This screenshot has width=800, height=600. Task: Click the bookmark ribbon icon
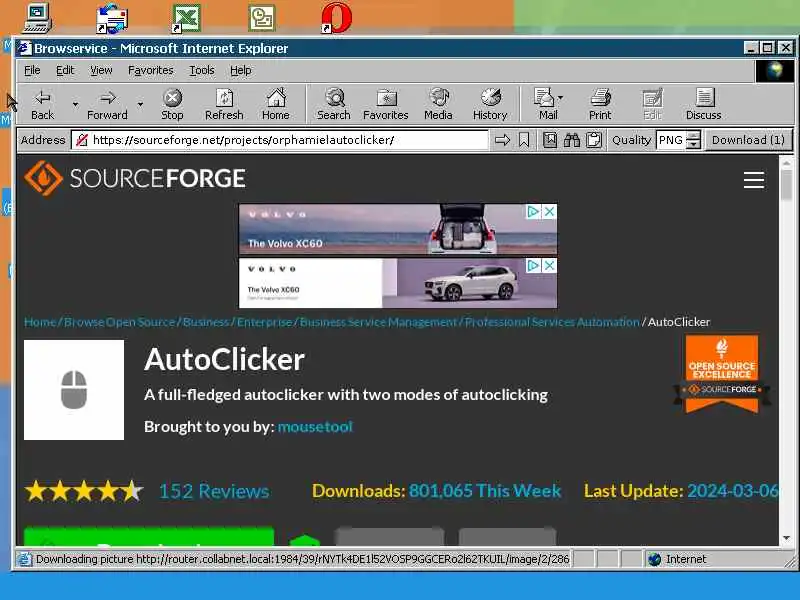[524, 140]
